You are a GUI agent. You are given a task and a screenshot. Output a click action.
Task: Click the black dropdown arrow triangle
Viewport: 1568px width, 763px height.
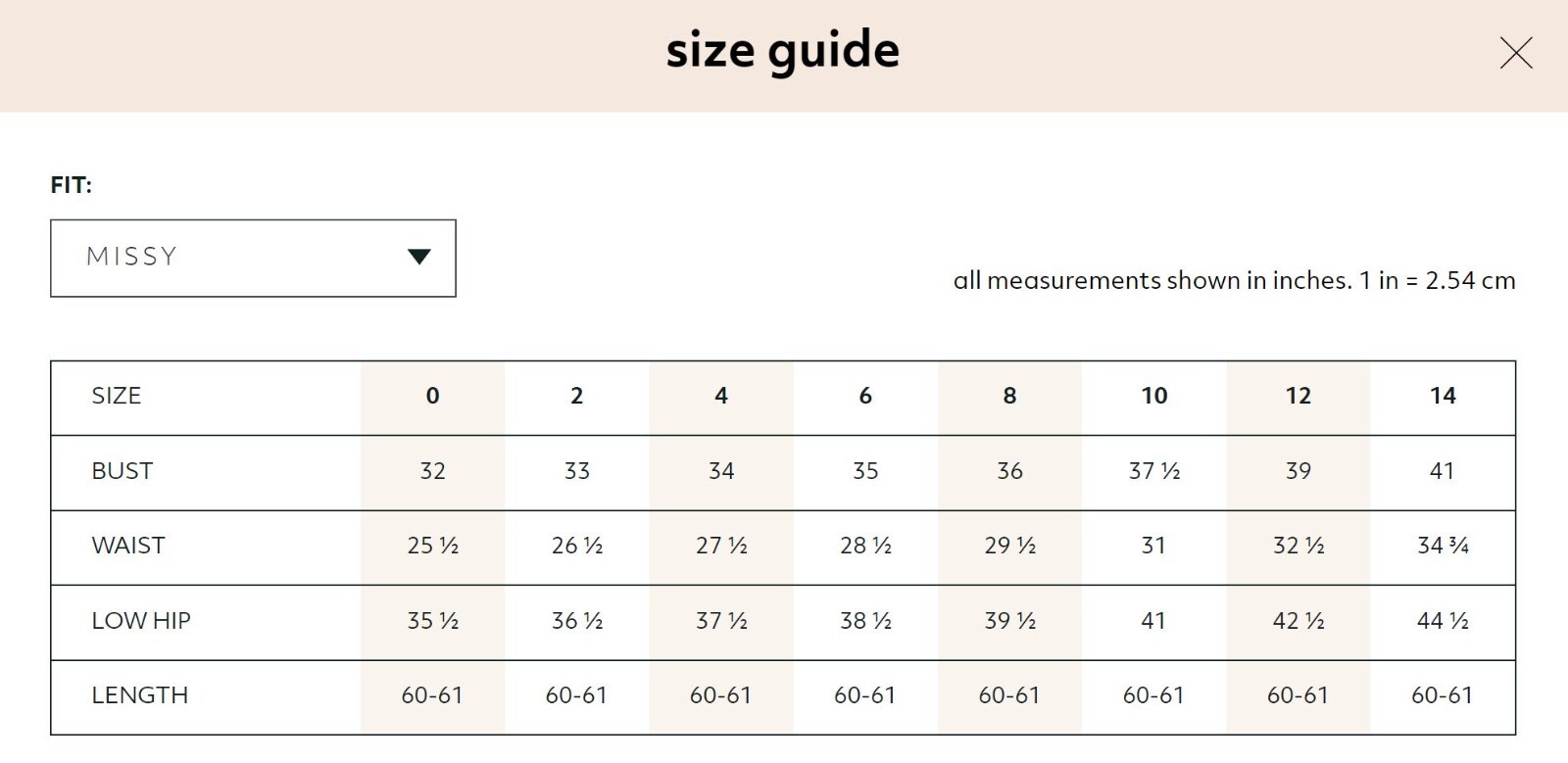coord(419,257)
